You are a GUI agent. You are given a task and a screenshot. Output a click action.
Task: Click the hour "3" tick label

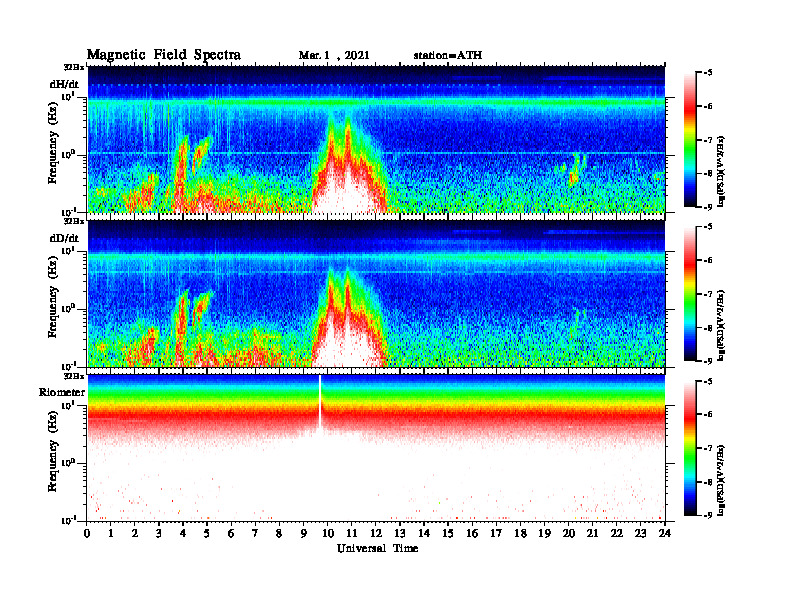[159, 534]
